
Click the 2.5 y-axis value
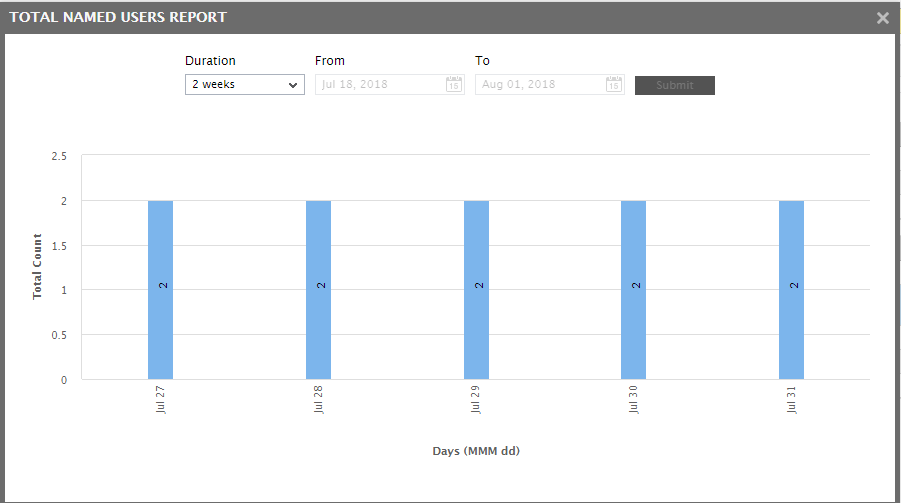point(59,156)
